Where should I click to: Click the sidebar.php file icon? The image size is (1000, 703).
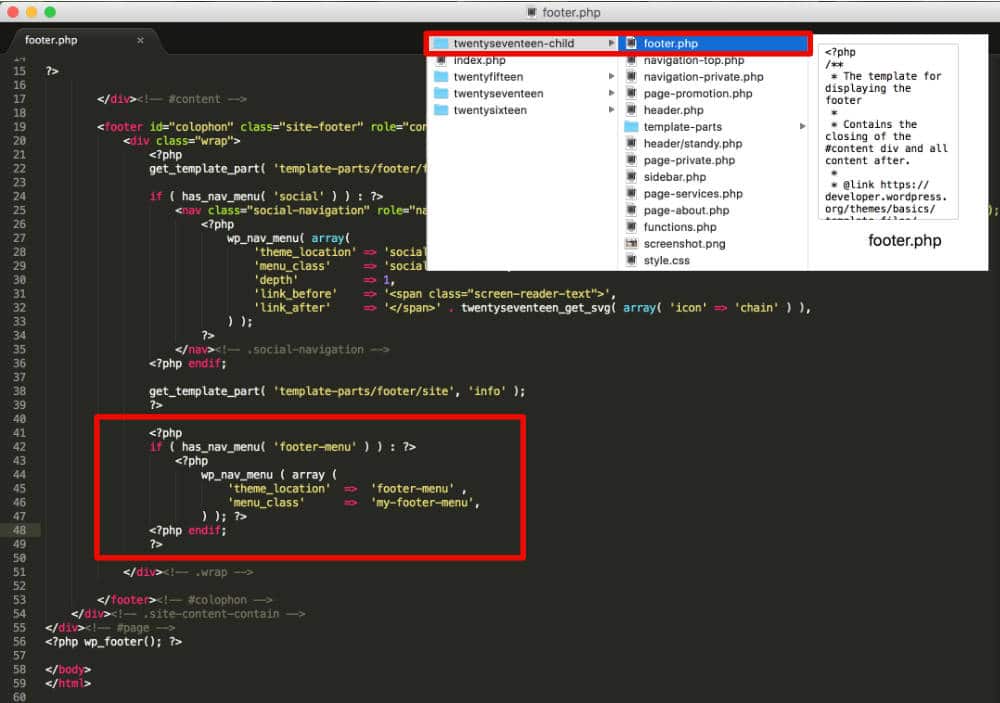tap(632, 177)
